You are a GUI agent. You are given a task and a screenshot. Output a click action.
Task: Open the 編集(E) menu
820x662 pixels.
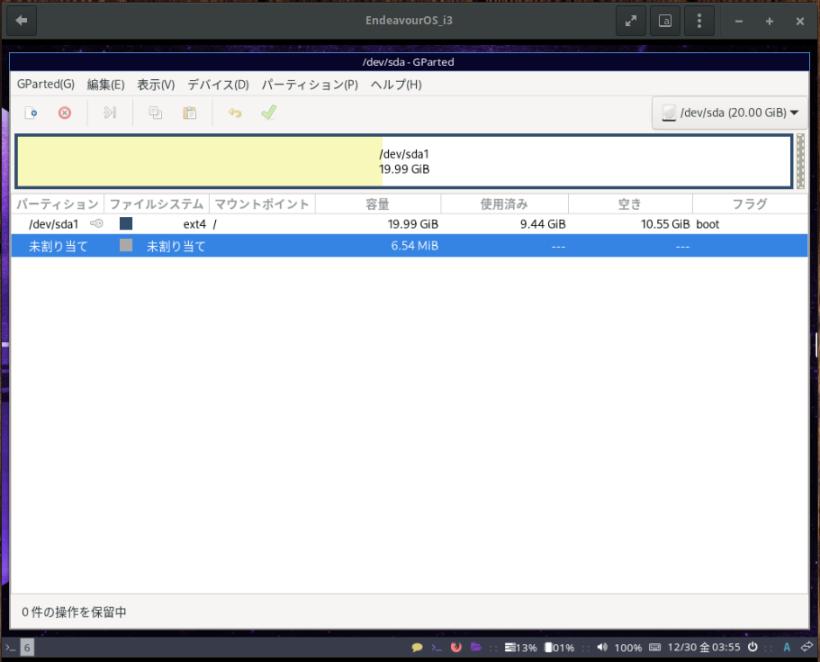106,84
